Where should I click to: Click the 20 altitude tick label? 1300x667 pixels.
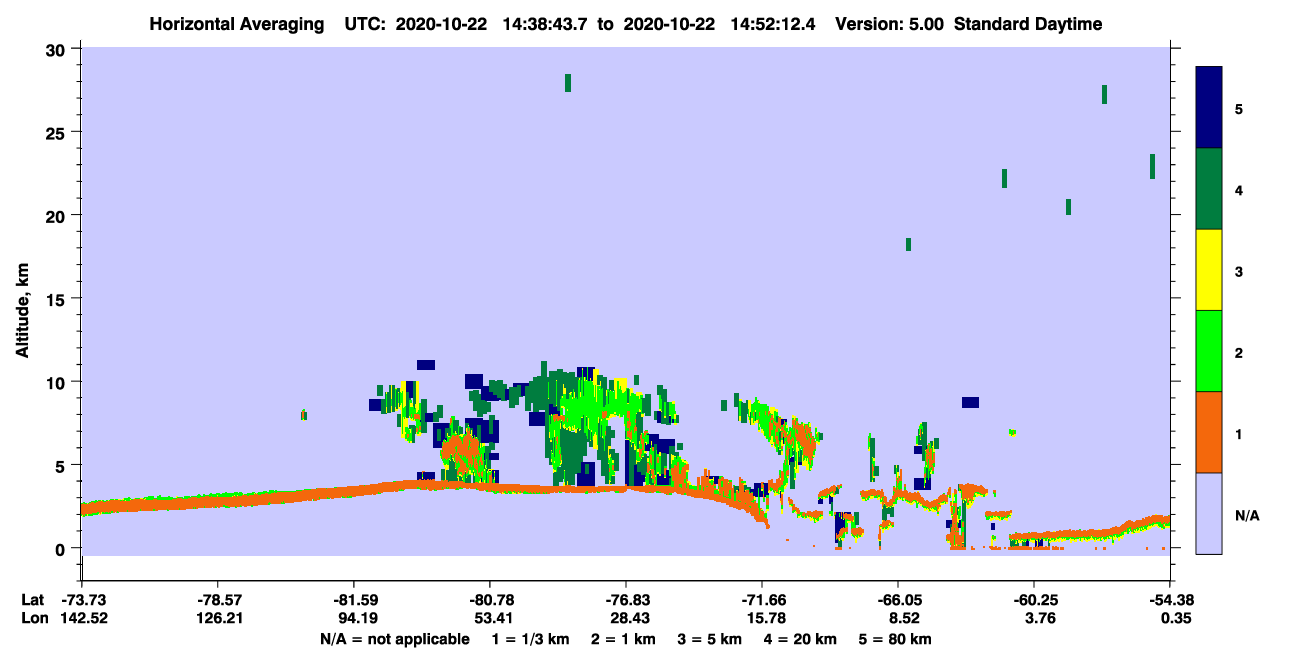pyautogui.click(x=57, y=215)
